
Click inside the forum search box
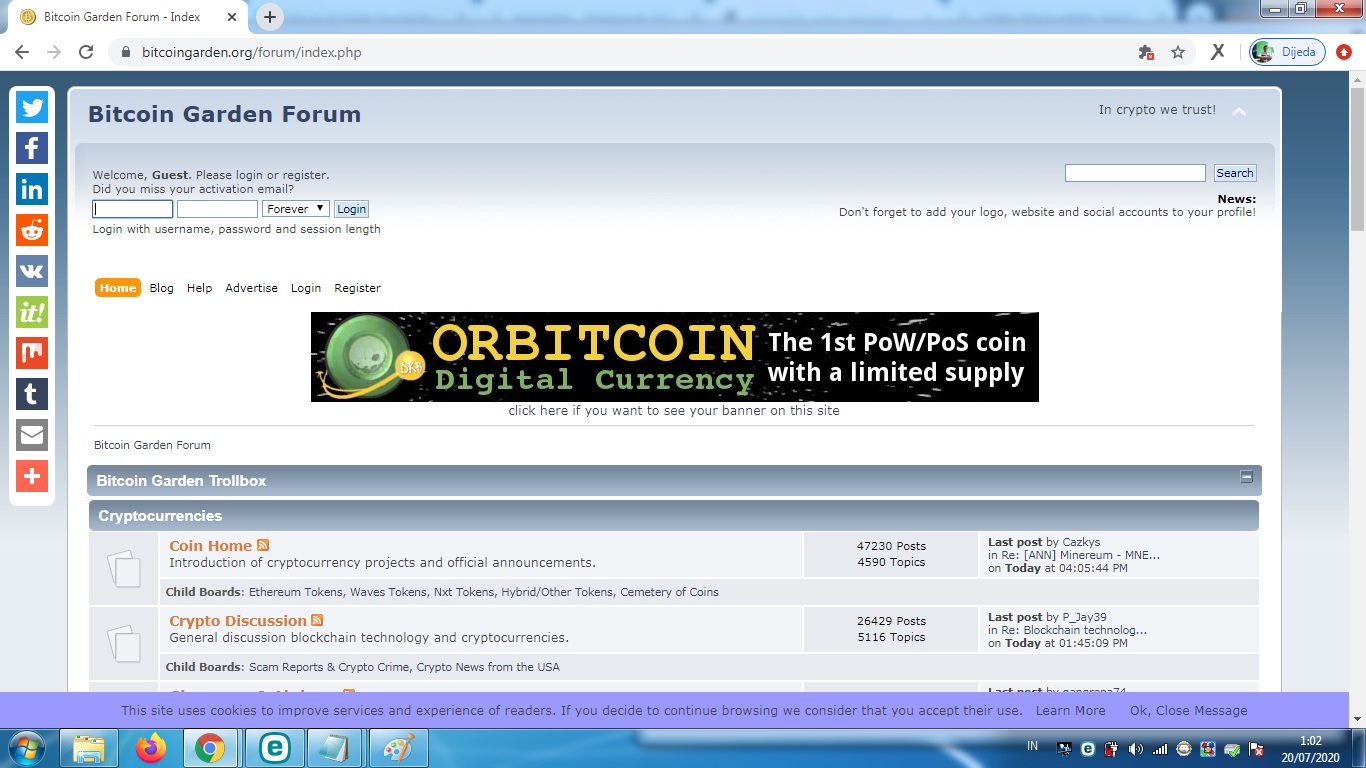click(x=1135, y=173)
